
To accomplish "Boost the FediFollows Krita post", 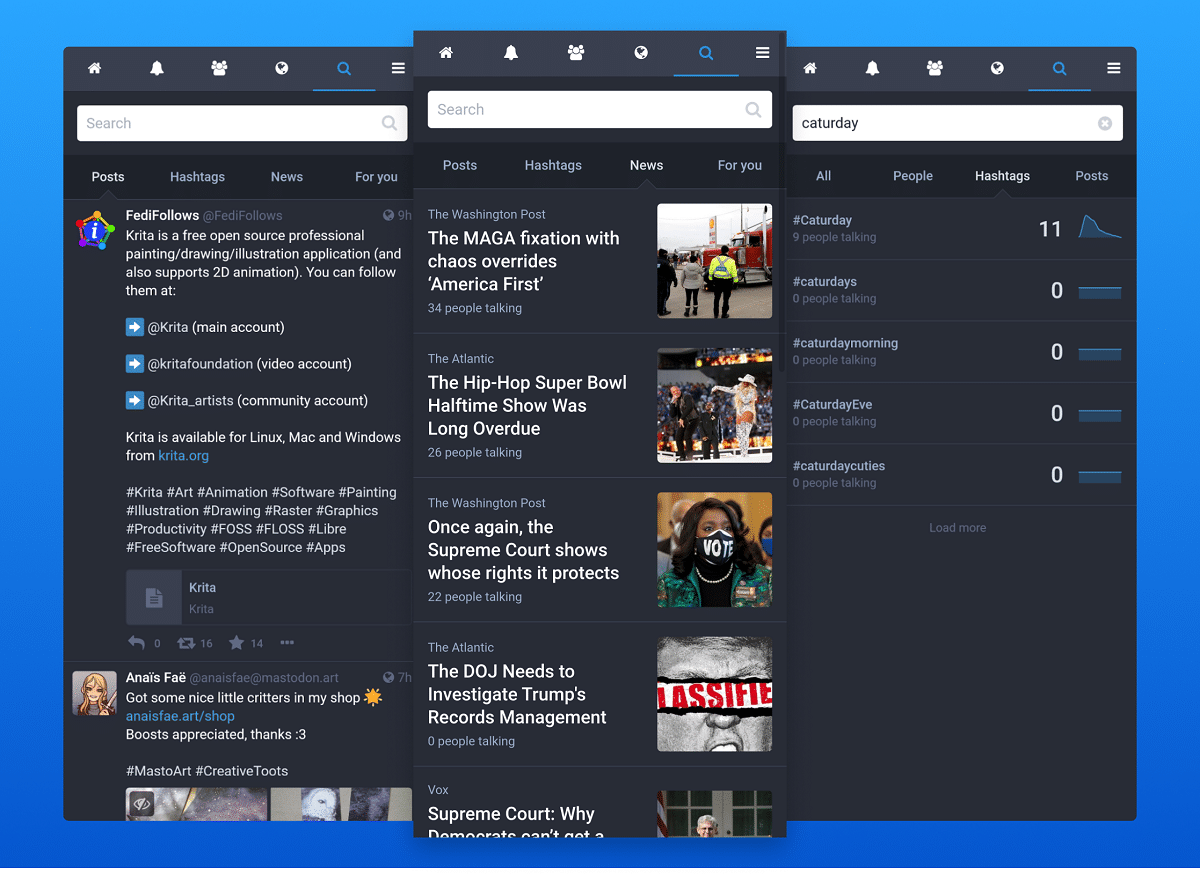I will click(x=187, y=643).
